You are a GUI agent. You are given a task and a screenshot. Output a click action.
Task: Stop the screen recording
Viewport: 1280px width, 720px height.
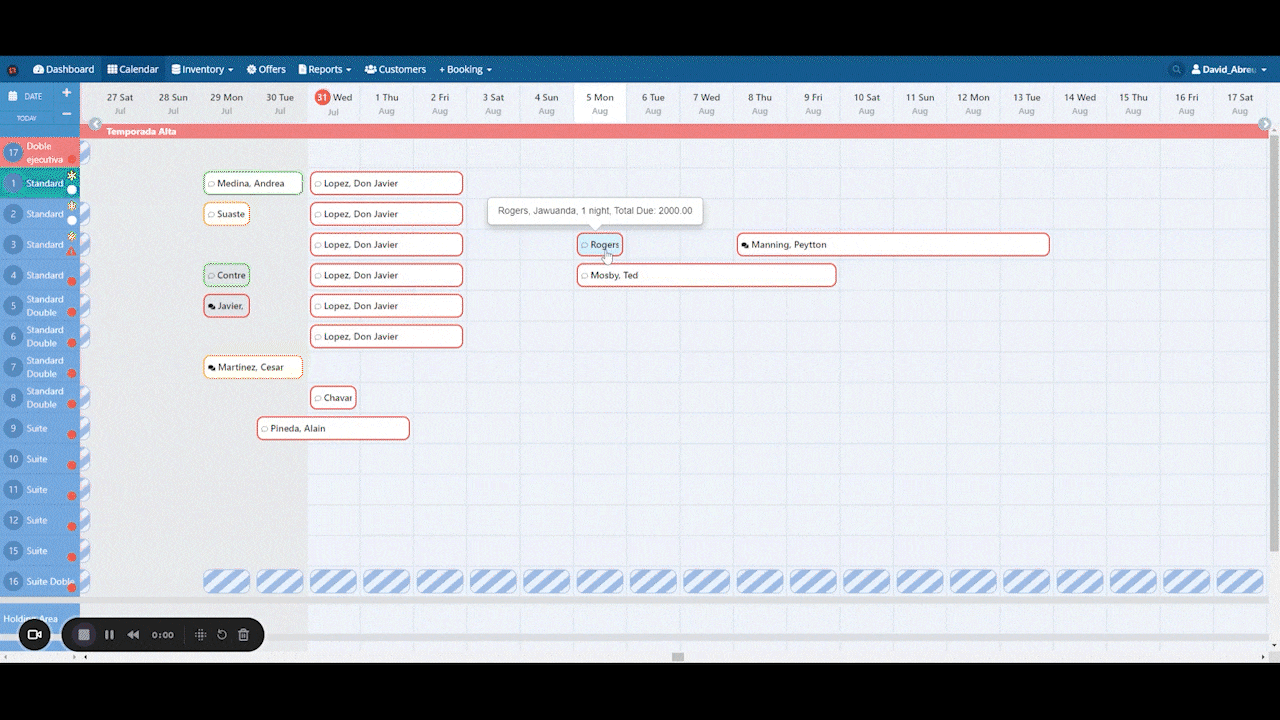coord(84,635)
